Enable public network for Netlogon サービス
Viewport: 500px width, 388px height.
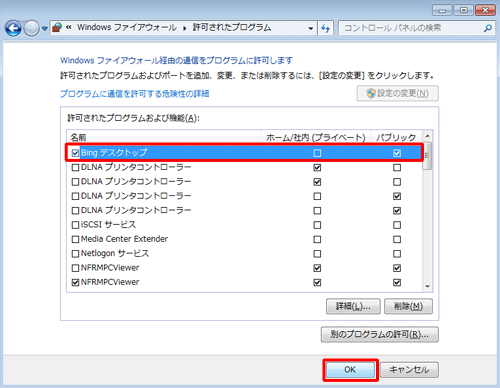pos(397,254)
